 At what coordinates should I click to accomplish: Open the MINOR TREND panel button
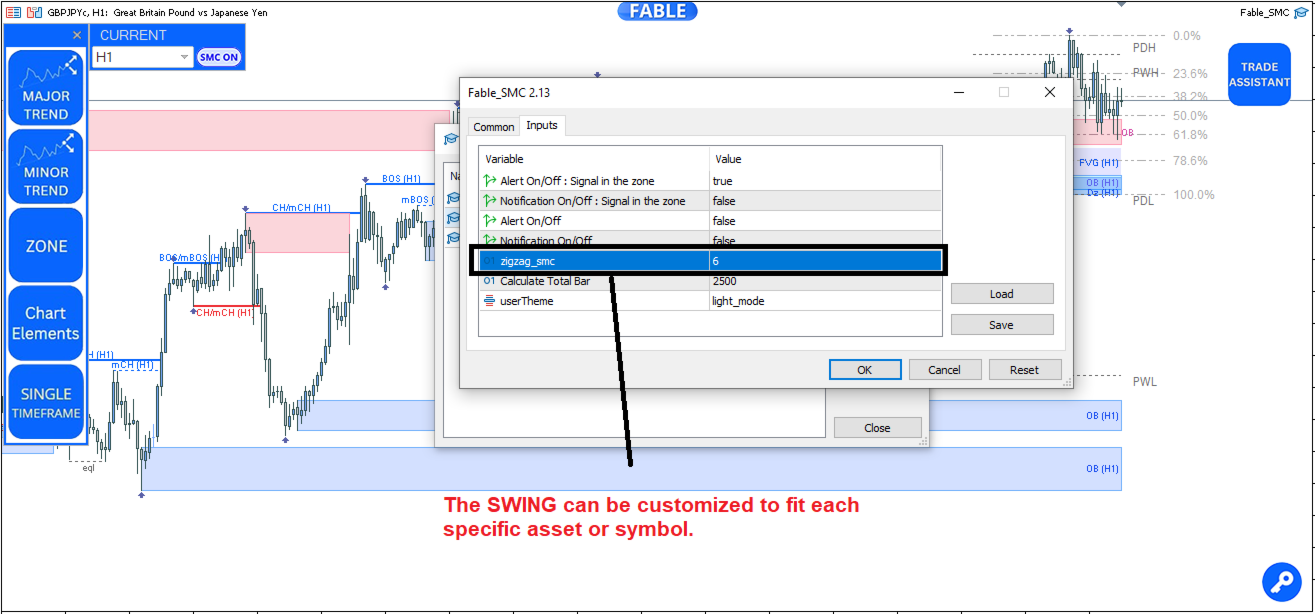[46, 165]
